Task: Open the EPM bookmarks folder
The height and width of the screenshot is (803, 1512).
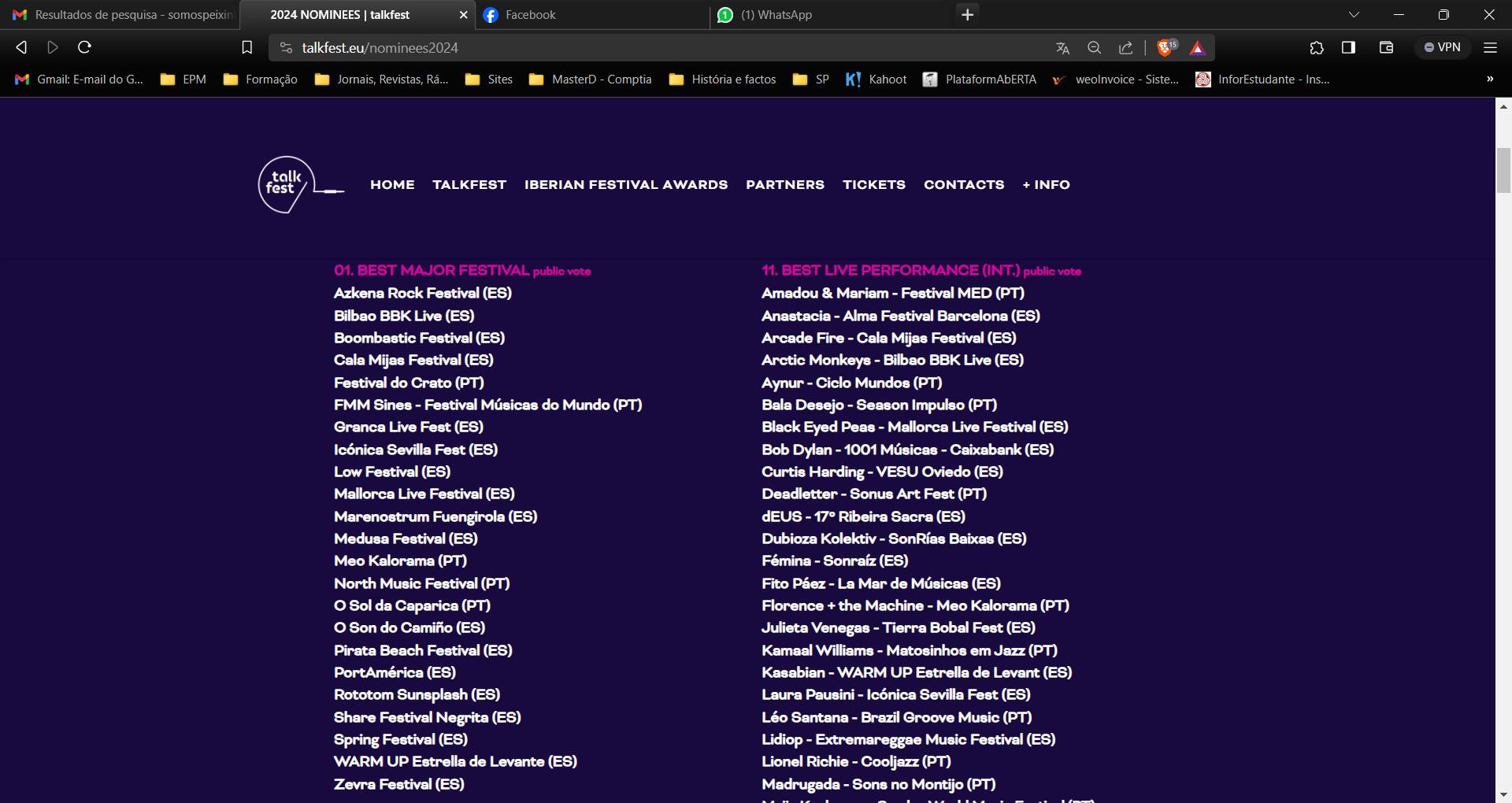Action: click(183, 80)
